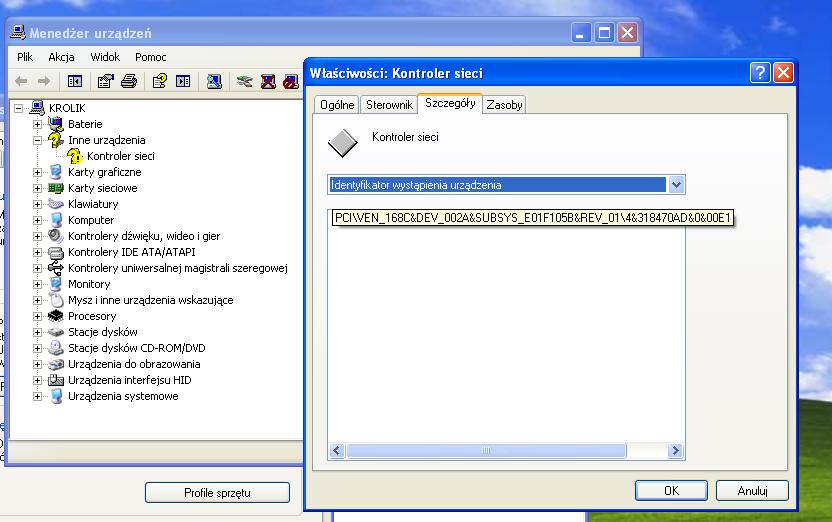The image size is (832, 522).
Task: Click the Profile sprzętu button
Action: coord(217,493)
